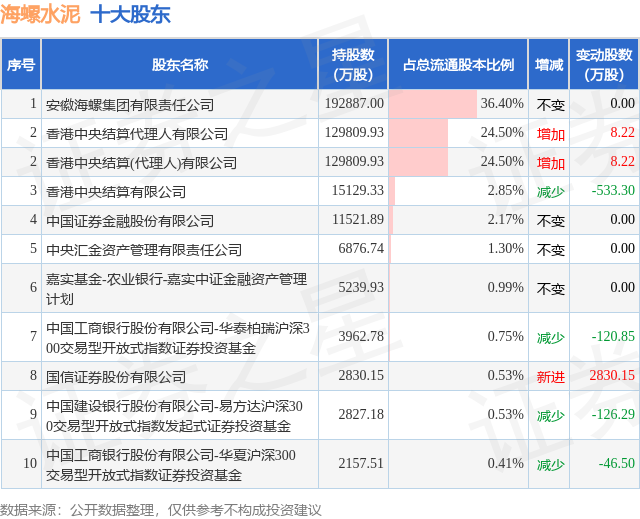Click the 数据来源 disclaimer footer text

pyautogui.click(x=161, y=510)
